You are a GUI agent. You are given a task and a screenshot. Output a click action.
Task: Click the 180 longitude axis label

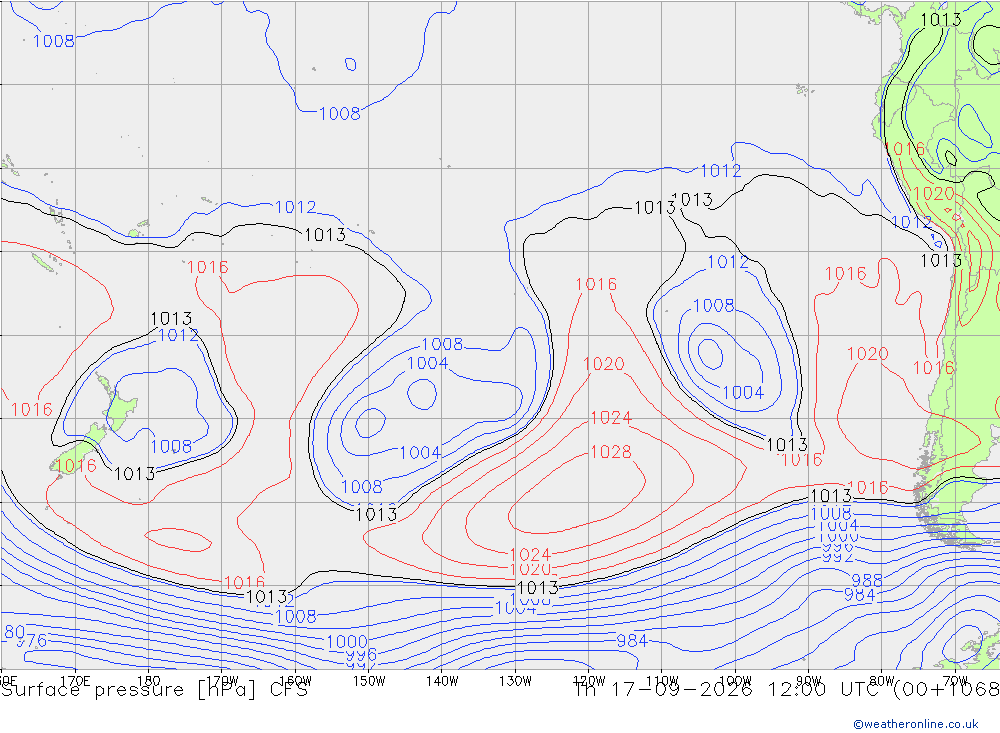[149, 681]
